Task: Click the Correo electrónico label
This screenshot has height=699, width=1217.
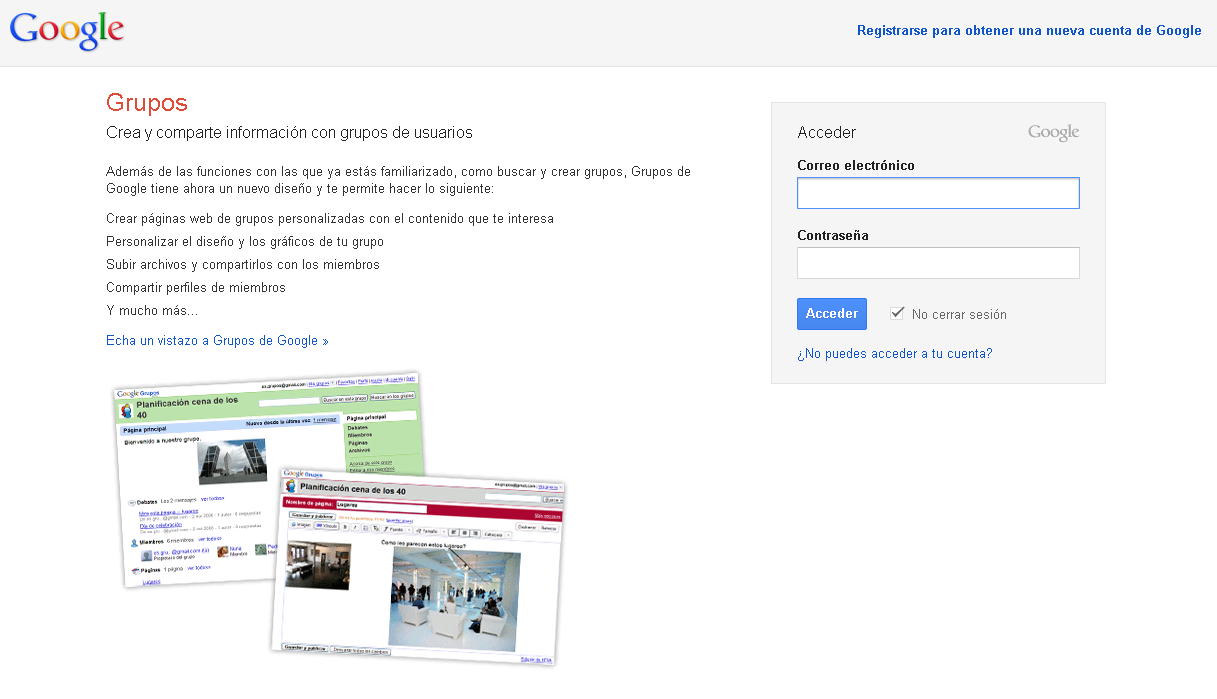Action: (x=856, y=165)
